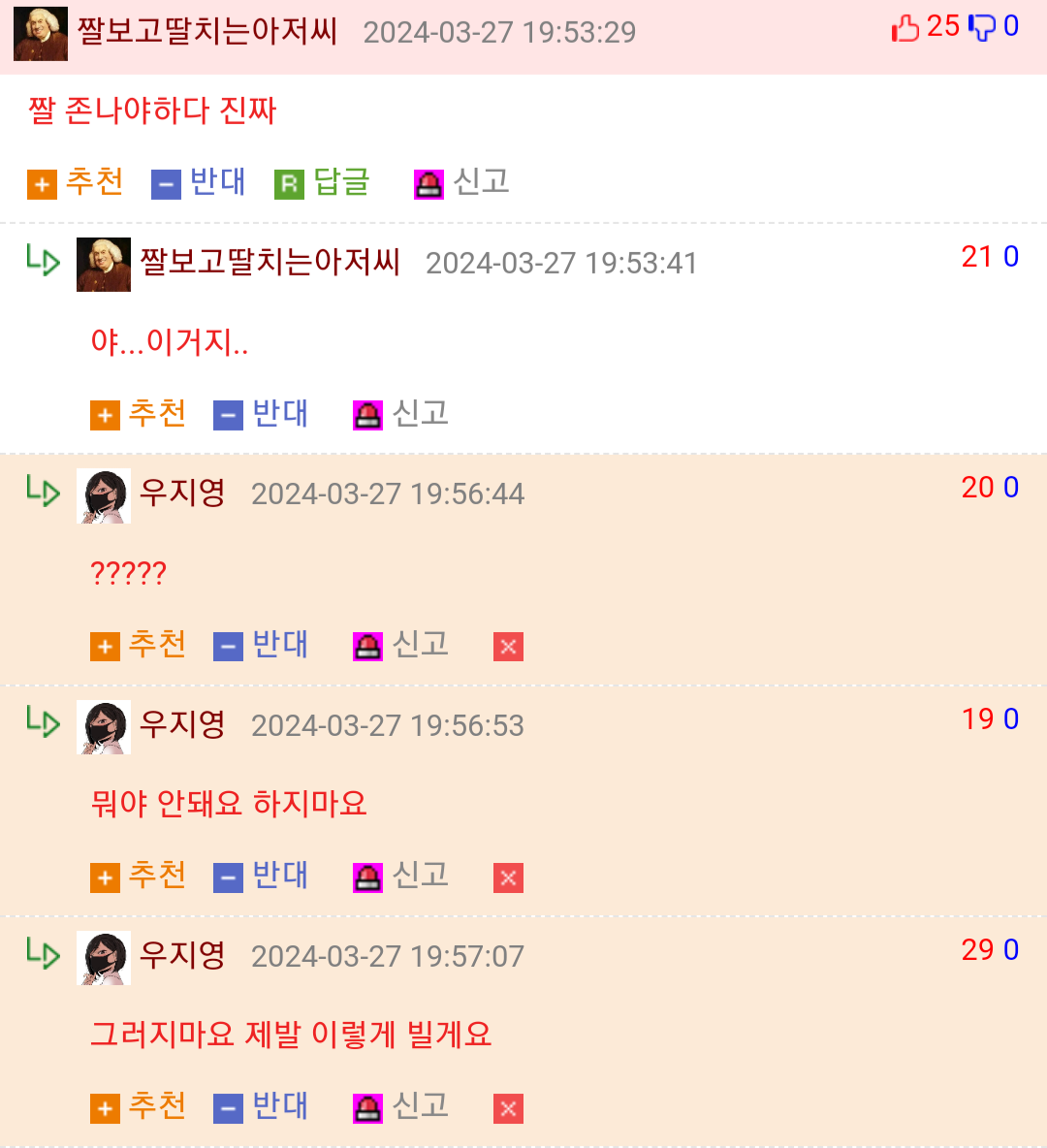This screenshot has width=1047, height=1148.
Task: Click thumbs-down icon on top comment
Action: (982, 28)
